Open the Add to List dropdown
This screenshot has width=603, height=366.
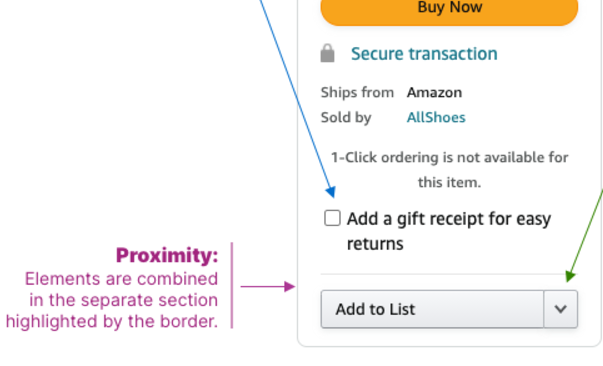pos(449,309)
